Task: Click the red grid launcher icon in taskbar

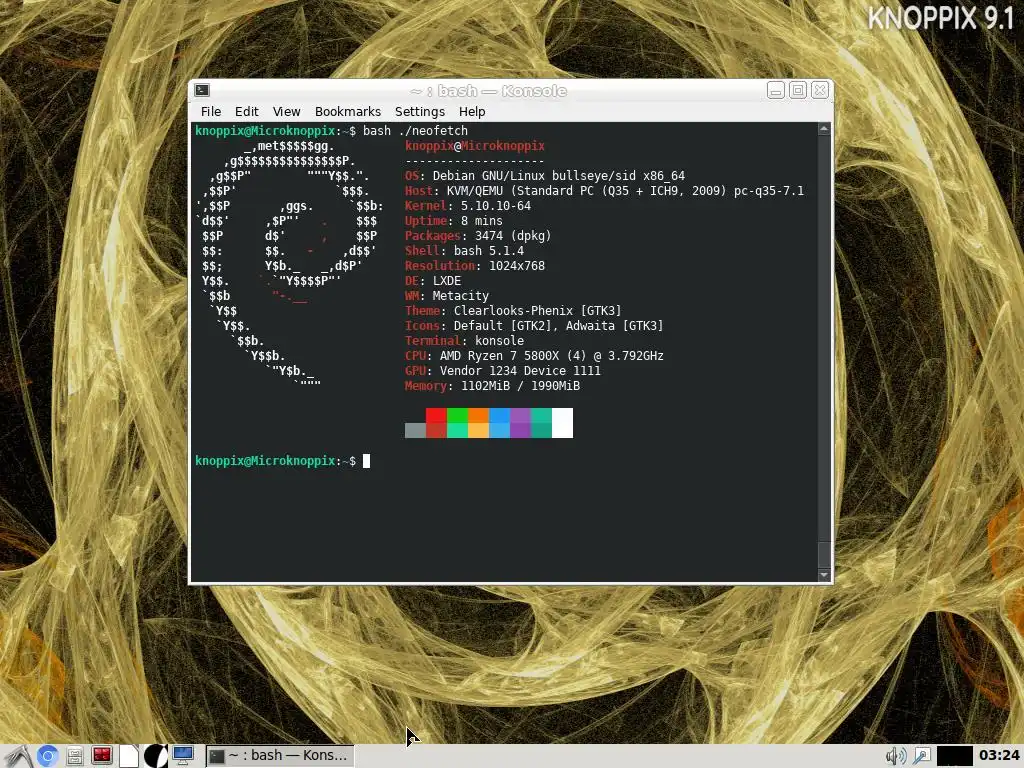Action: click(101, 756)
